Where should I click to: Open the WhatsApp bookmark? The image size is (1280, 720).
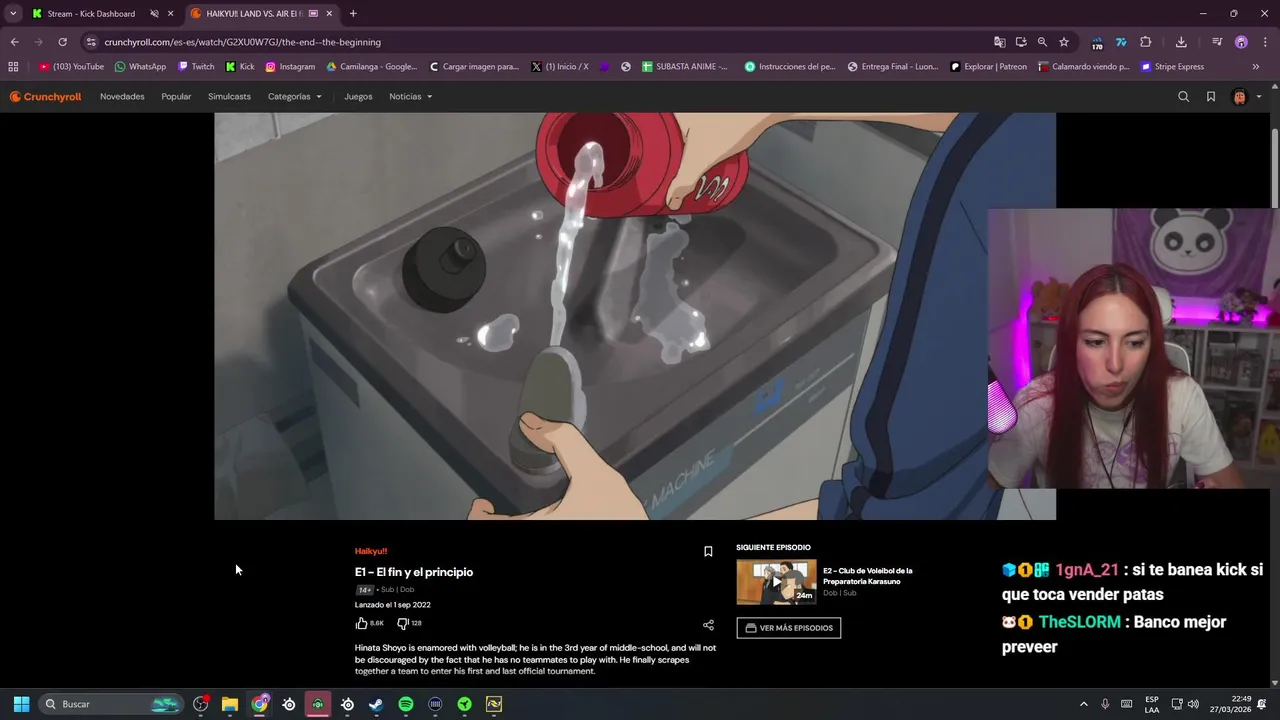point(140,67)
